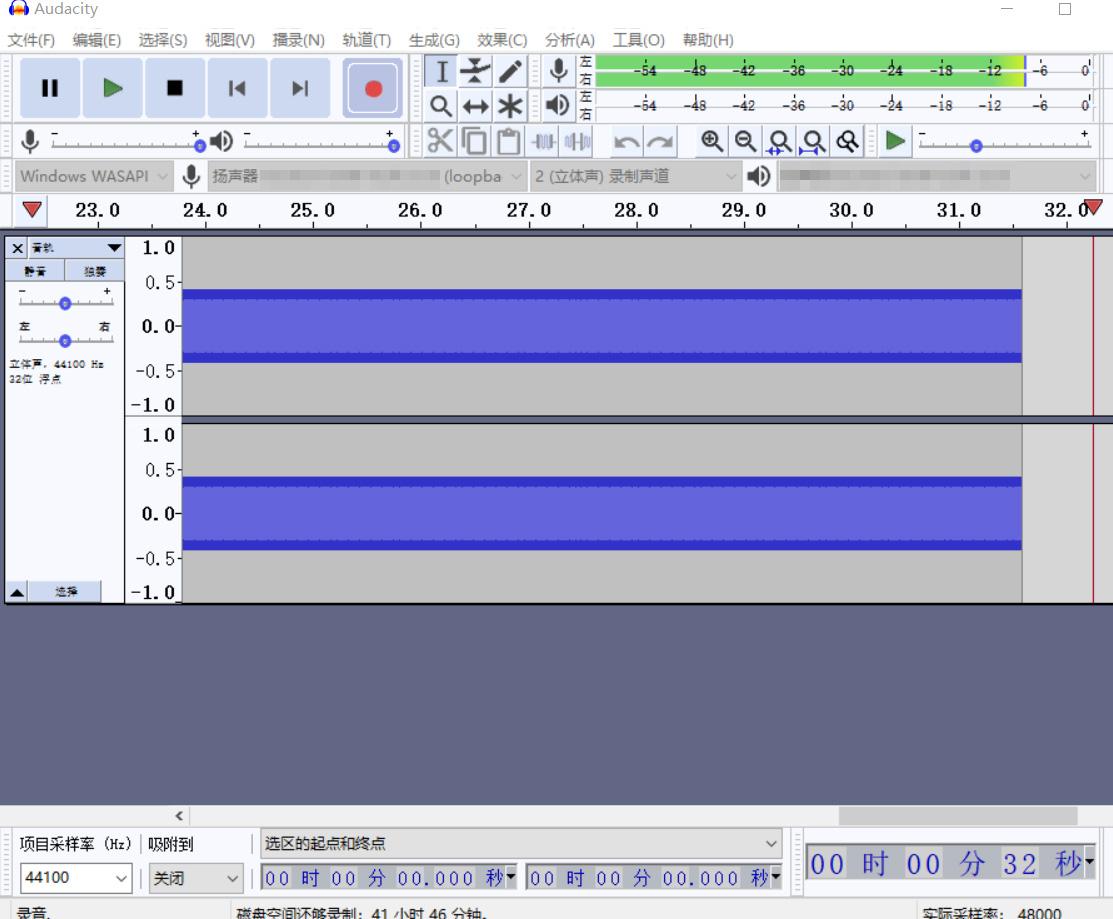
Task: Click the Redo arrow
Action: click(660, 141)
